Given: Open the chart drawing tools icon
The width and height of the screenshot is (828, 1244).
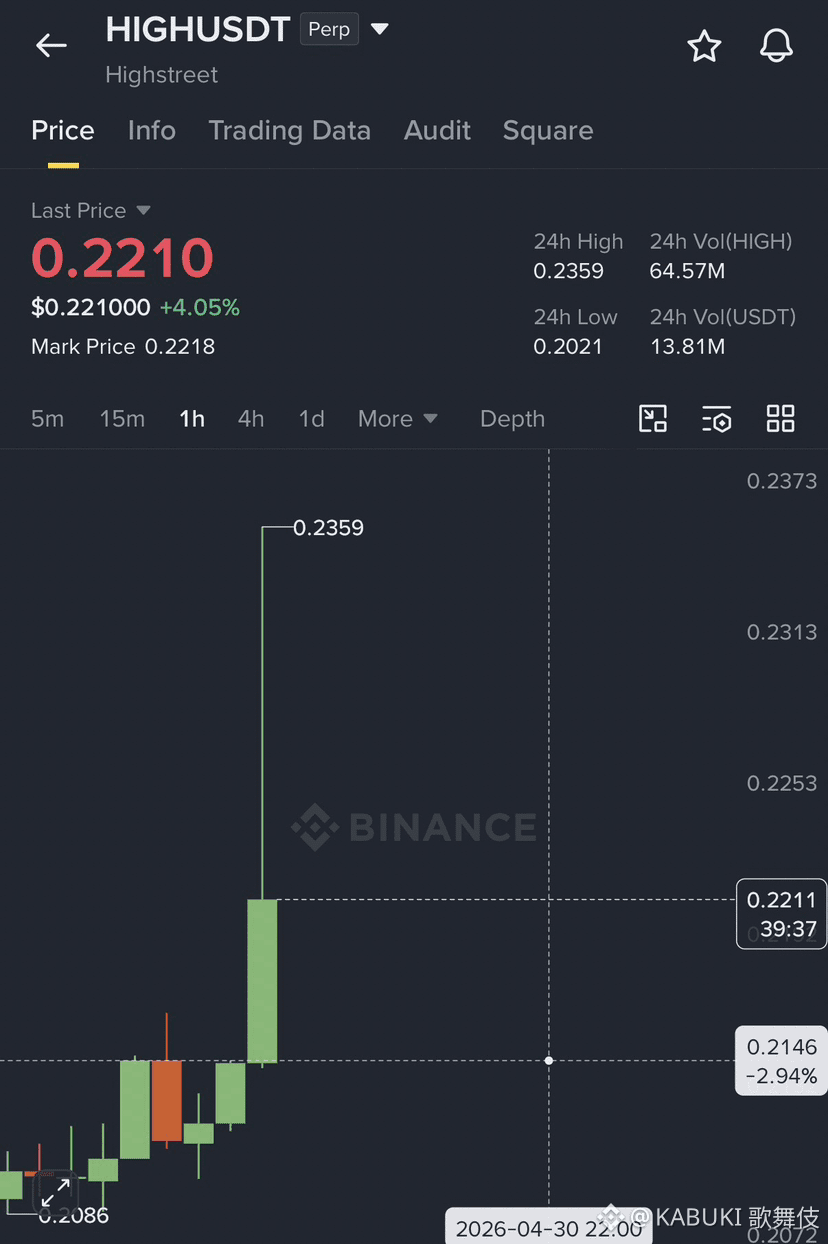Looking at the screenshot, I should [653, 419].
